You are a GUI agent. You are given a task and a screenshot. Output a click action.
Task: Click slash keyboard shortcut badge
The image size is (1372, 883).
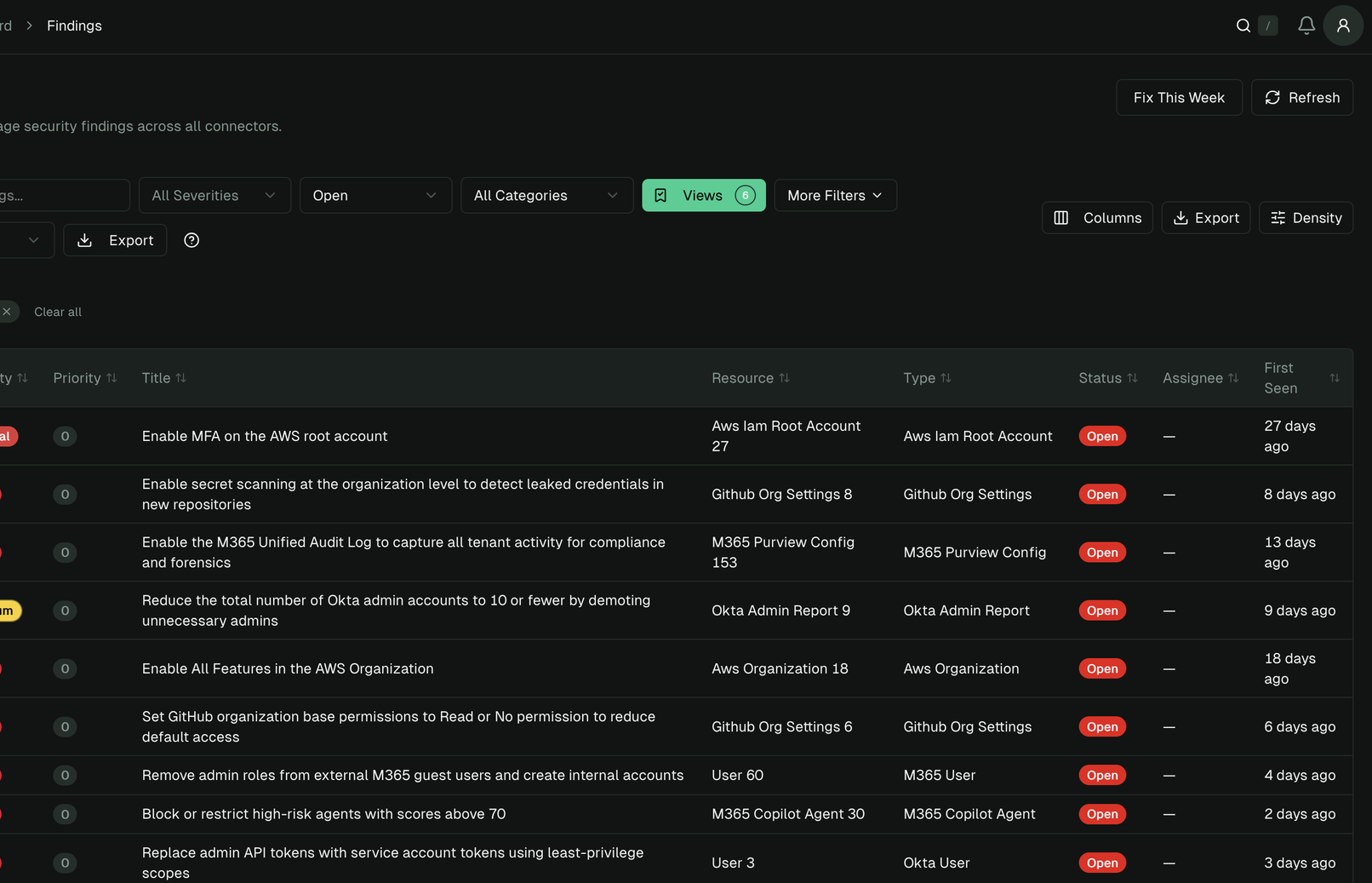tap(1267, 26)
